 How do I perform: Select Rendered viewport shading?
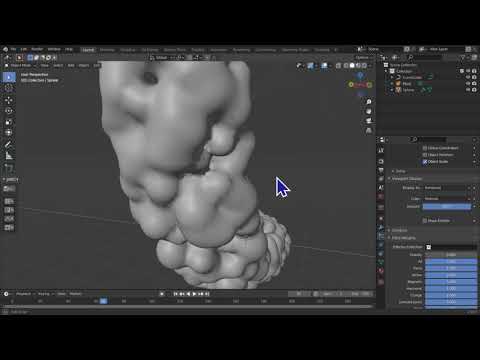[x=364, y=66]
